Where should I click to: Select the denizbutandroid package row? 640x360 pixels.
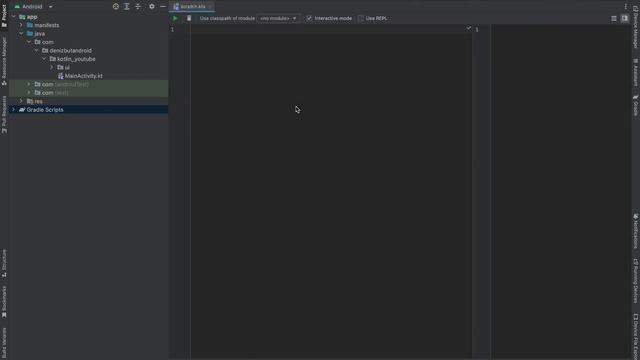(x=88, y=51)
